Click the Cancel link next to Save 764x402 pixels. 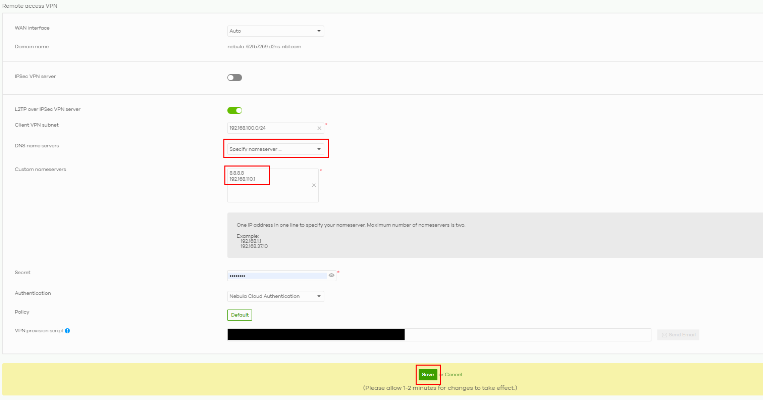(x=452, y=374)
